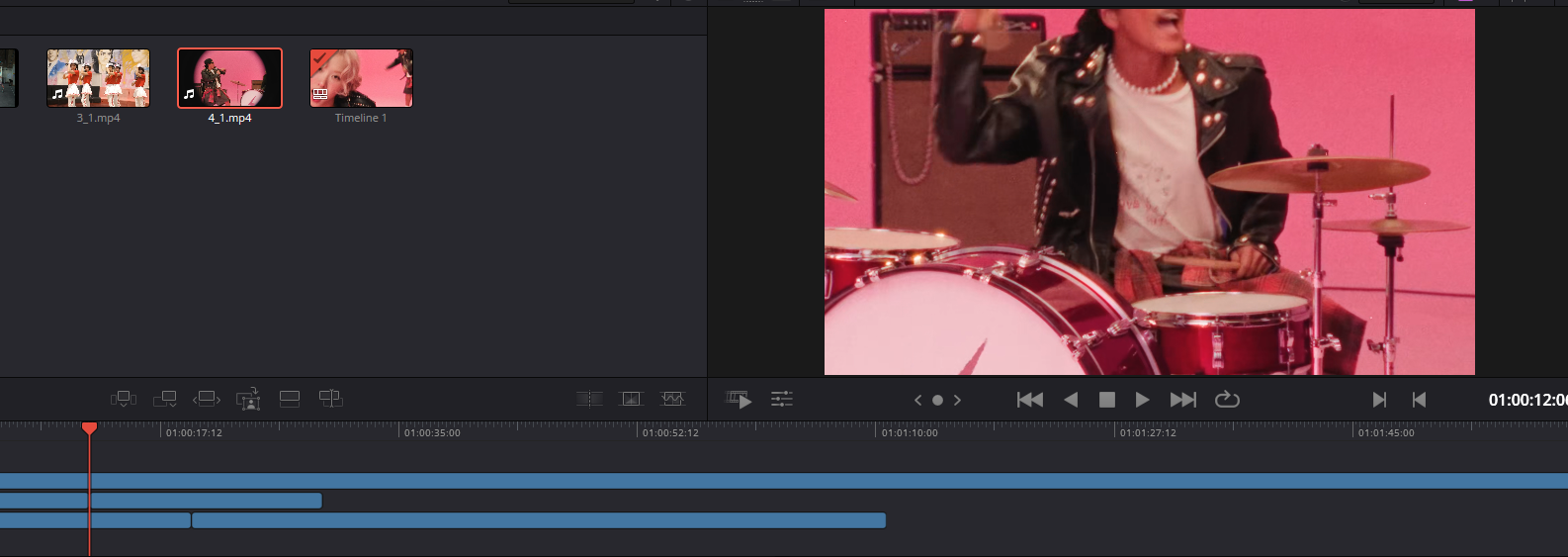Apply the Smooth Cut transition icon
The width and height of the screenshot is (1568, 557).
pos(672,399)
